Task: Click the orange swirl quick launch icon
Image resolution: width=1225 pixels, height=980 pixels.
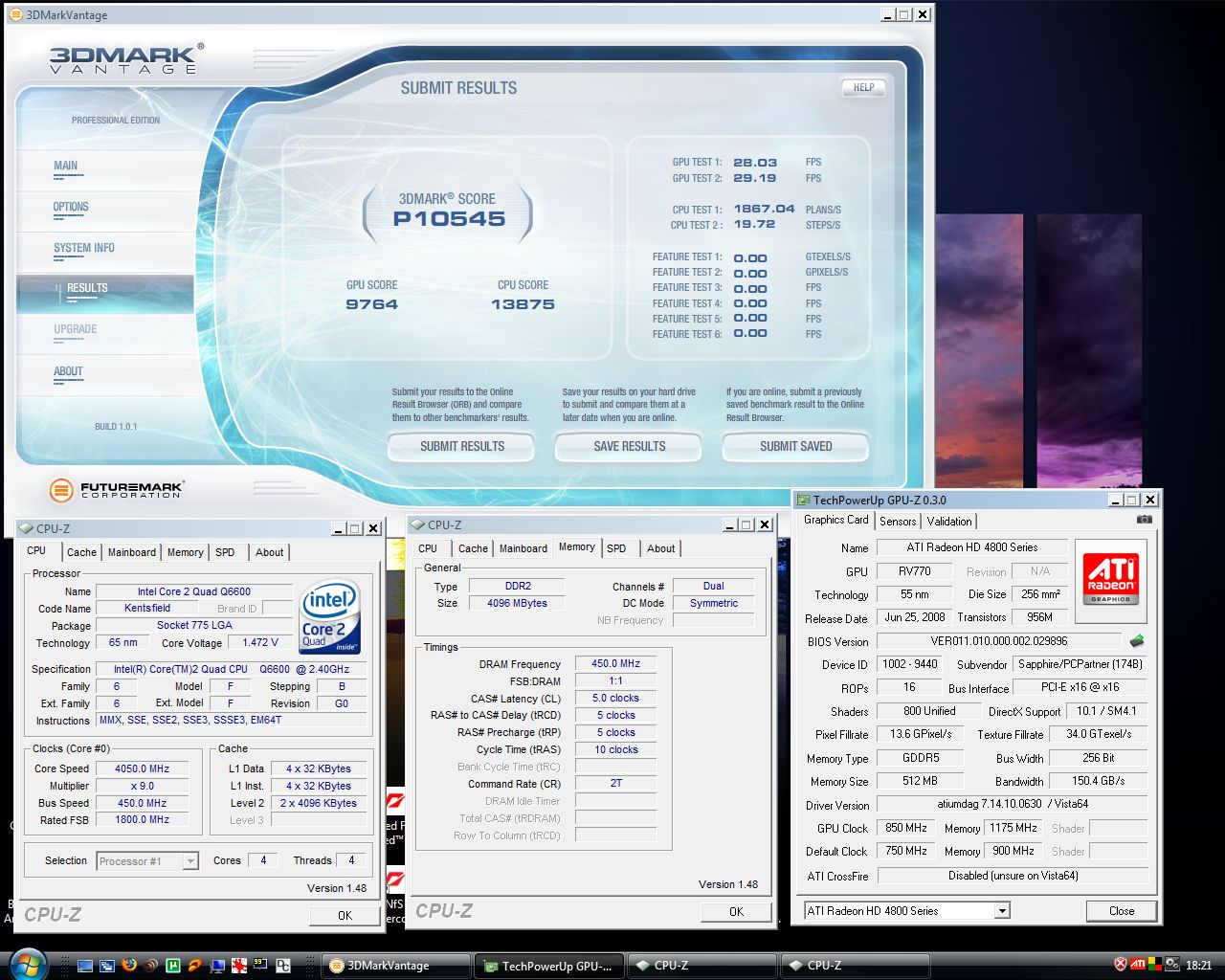Action: pos(195,966)
